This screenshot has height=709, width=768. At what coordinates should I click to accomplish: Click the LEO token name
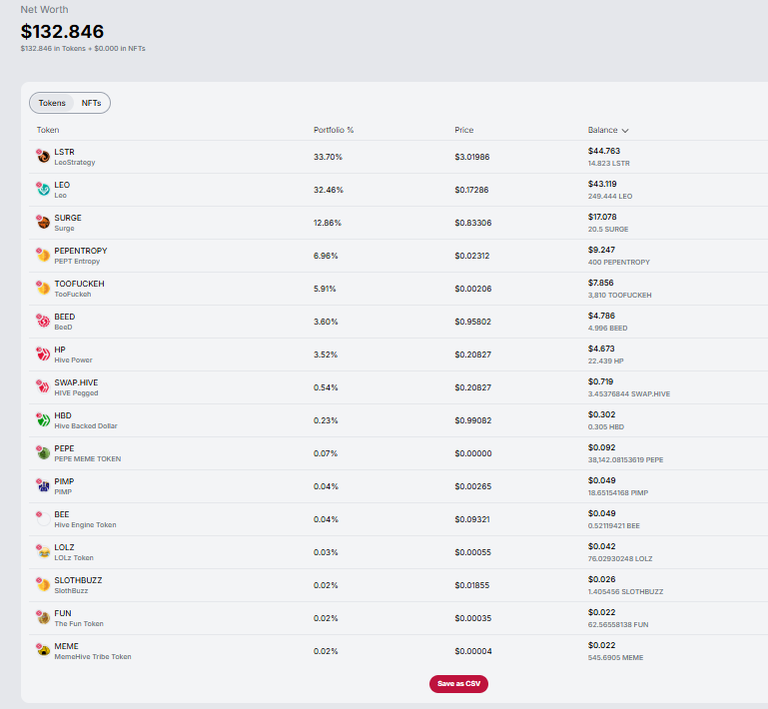tap(62, 185)
